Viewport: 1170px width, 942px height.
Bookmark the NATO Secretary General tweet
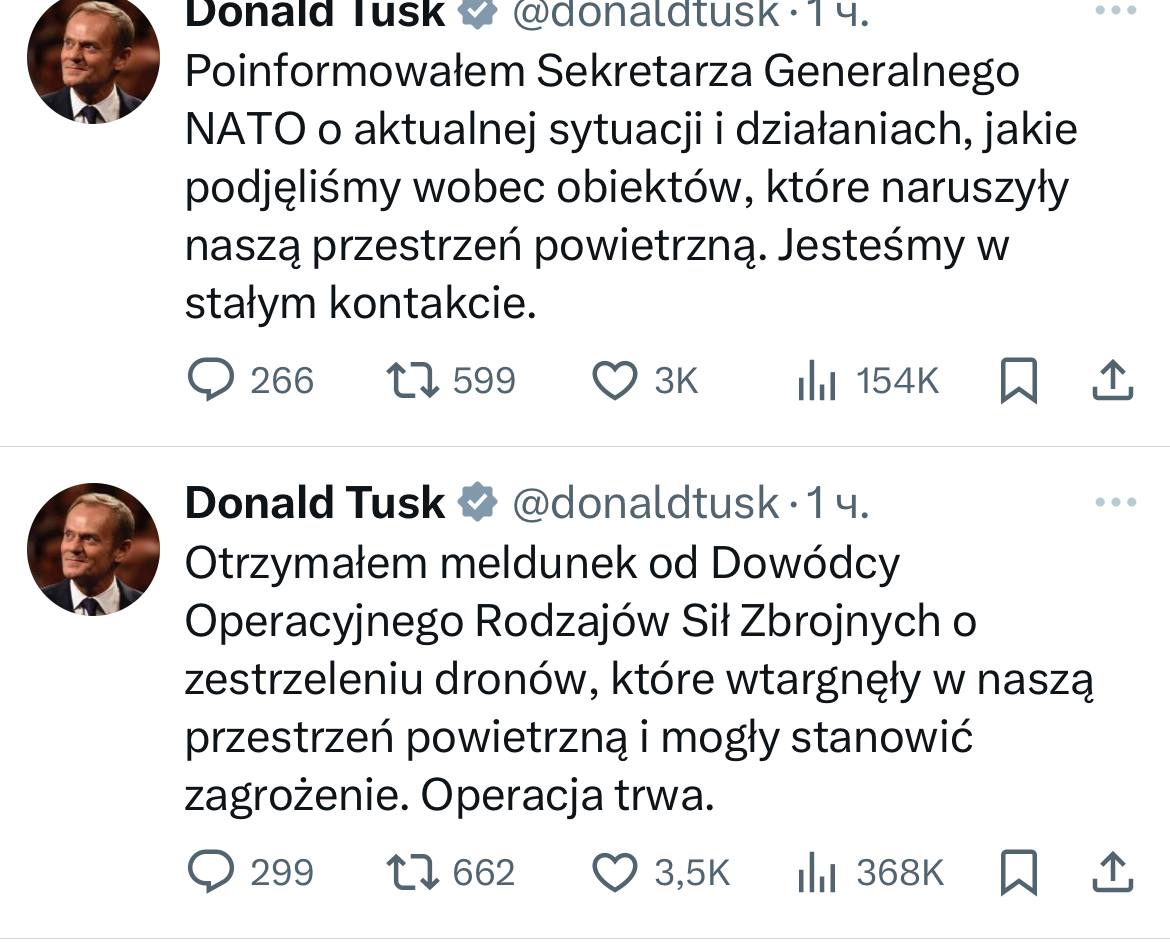point(1018,381)
